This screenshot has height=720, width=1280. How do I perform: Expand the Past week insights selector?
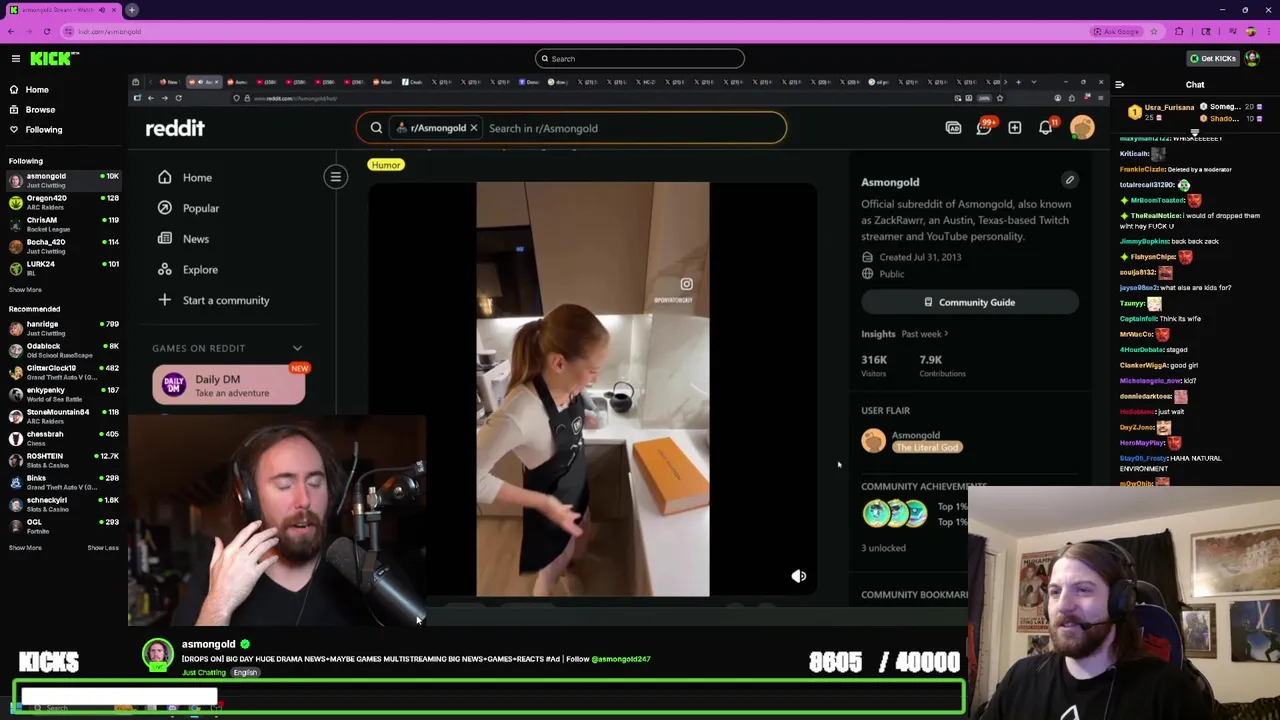pyautogui.click(x=925, y=334)
